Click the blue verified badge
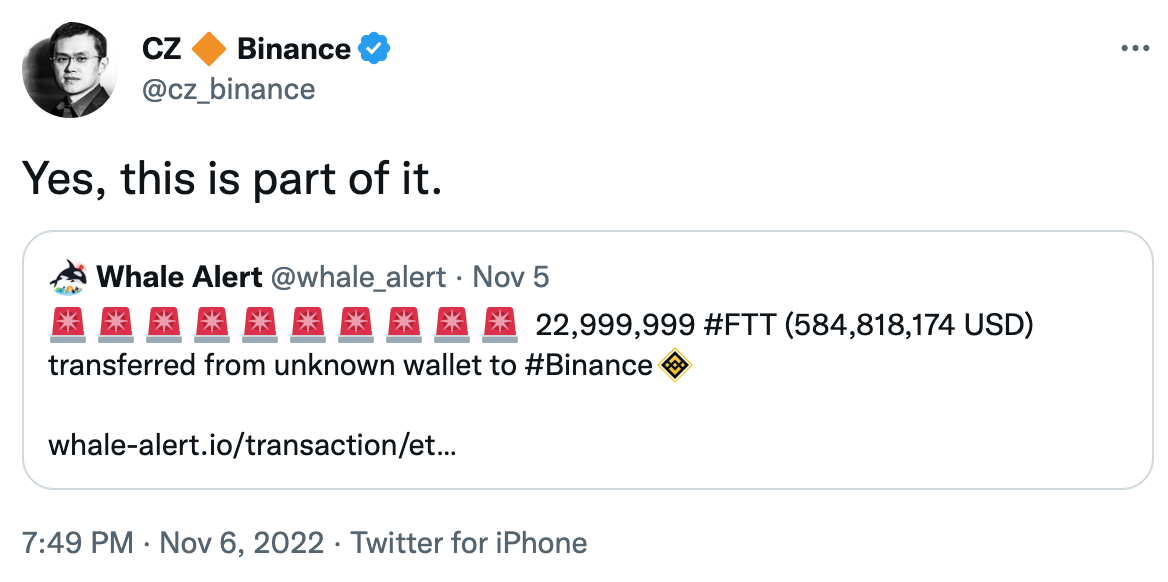Image resolution: width=1168 pixels, height=582 pixels. (375, 48)
